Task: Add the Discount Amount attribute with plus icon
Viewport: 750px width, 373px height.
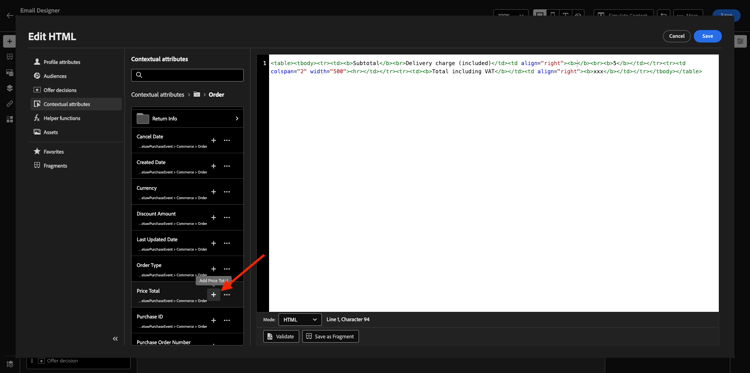Action: click(213, 218)
